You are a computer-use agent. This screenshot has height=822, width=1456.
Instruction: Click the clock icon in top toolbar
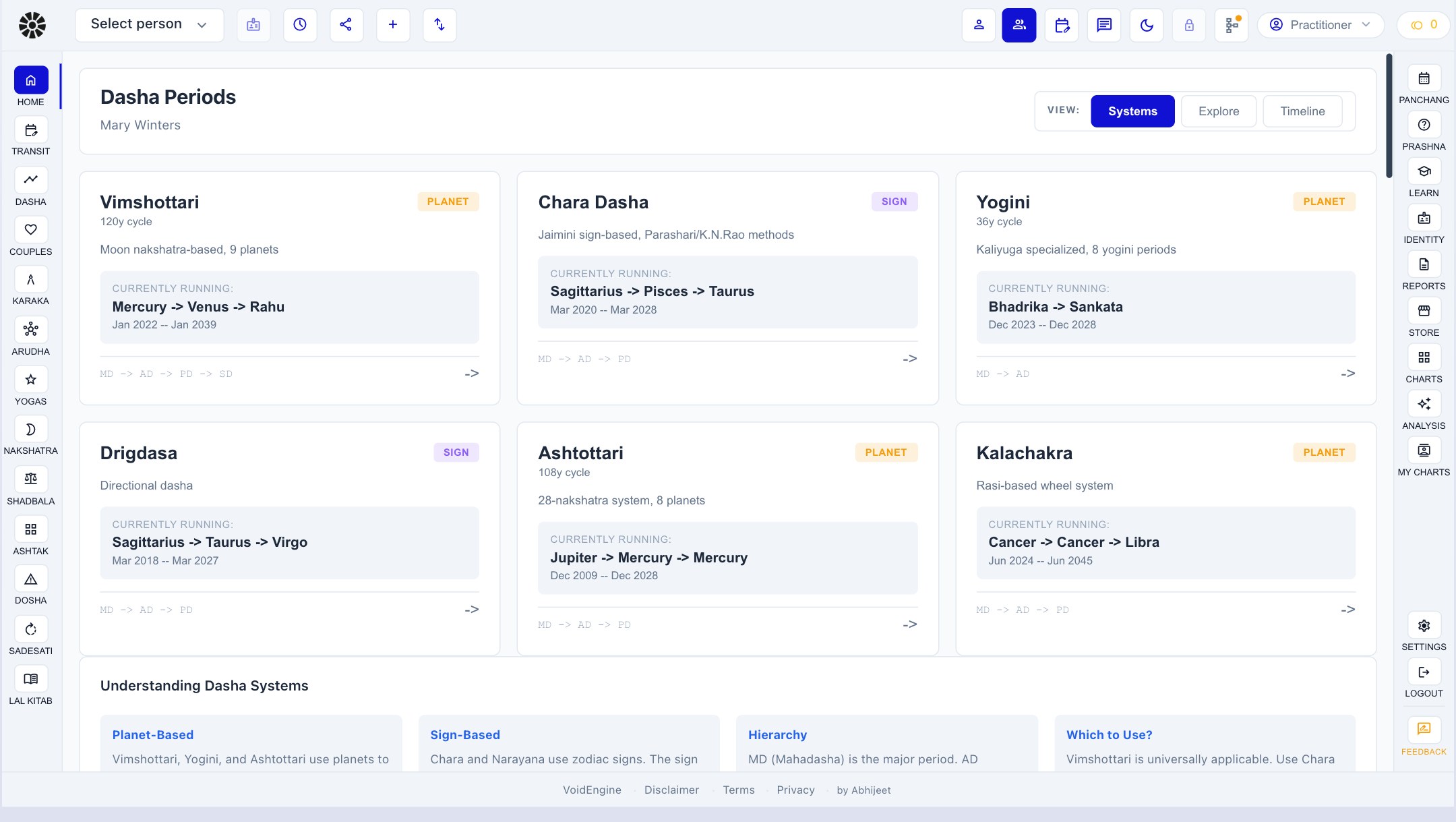(300, 25)
